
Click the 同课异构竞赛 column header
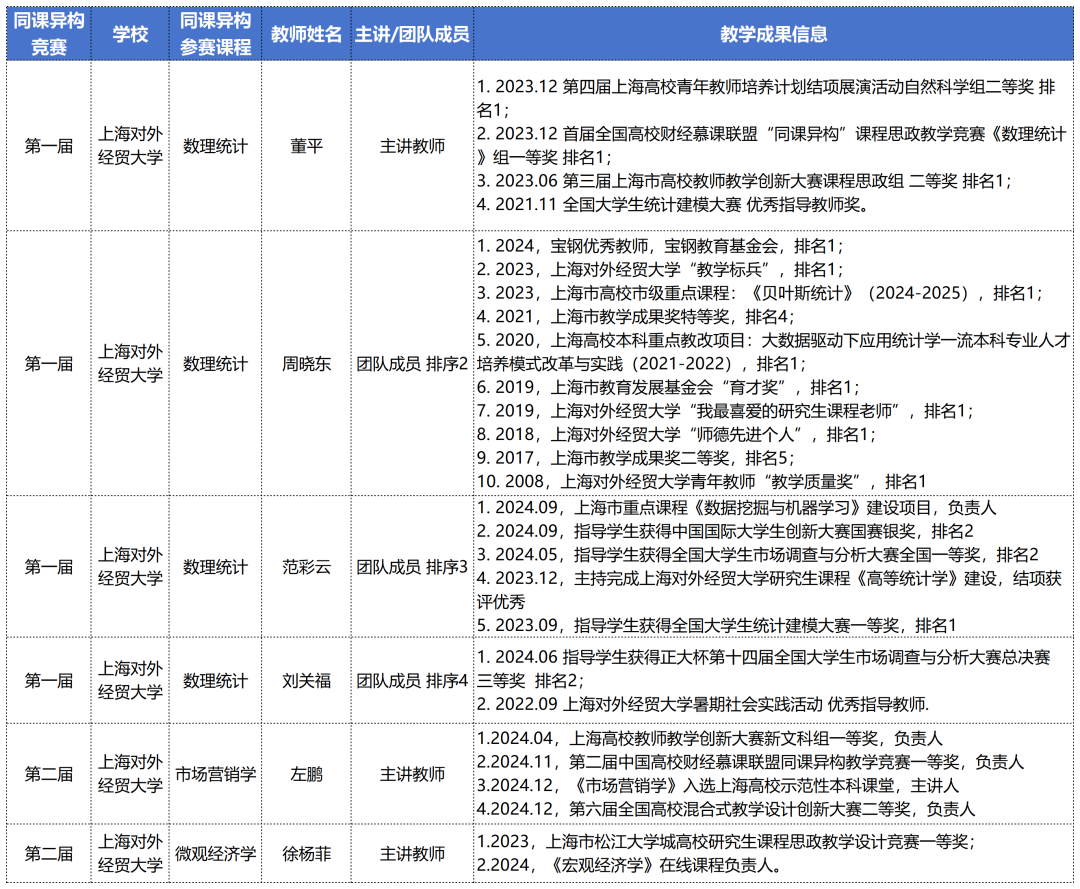pyautogui.click(x=49, y=34)
